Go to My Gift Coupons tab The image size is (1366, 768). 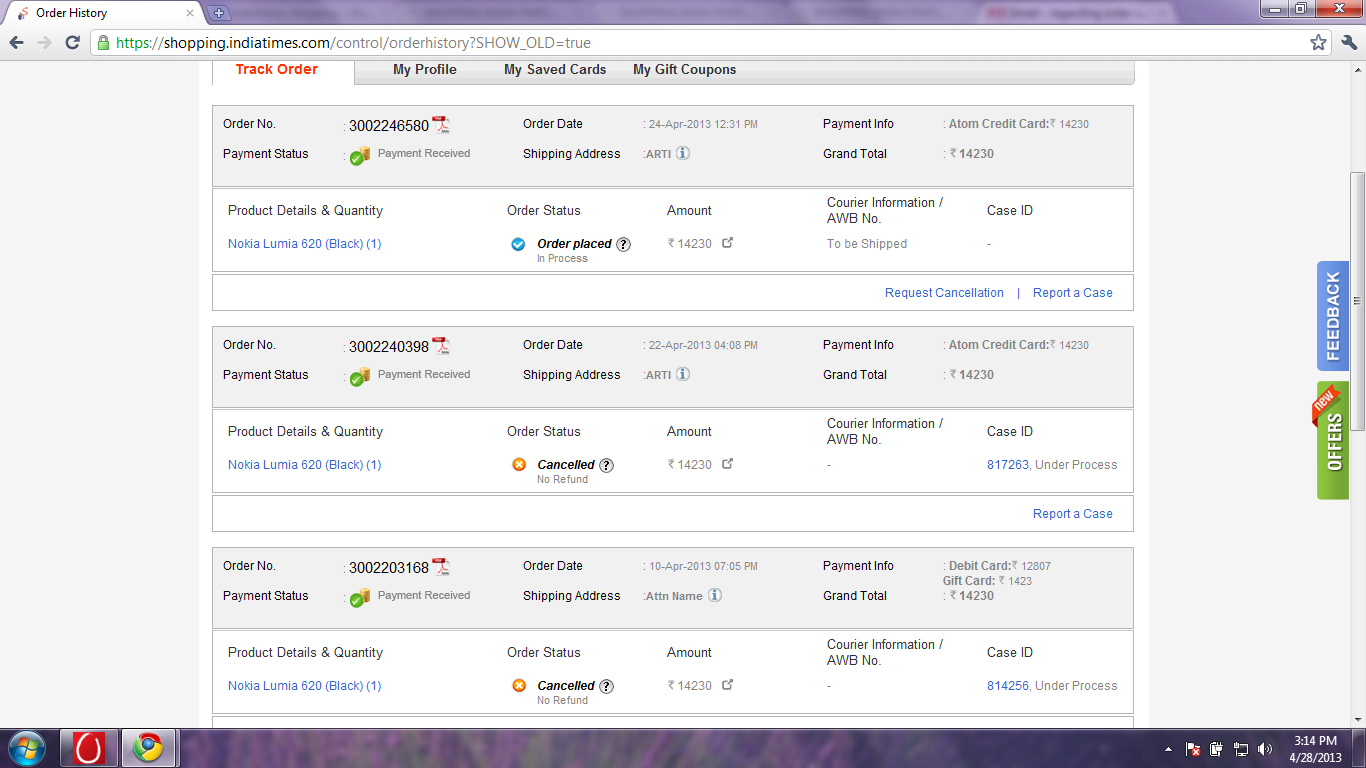coord(684,70)
